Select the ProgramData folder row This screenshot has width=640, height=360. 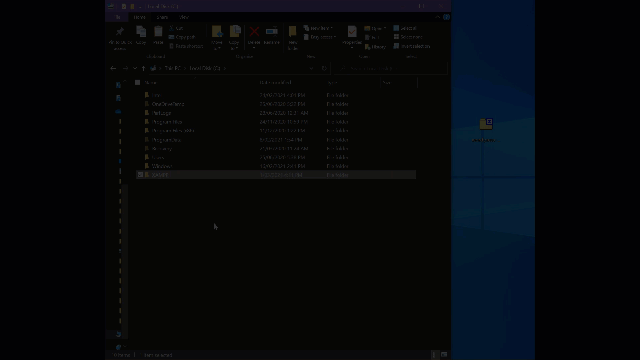click(276, 140)
